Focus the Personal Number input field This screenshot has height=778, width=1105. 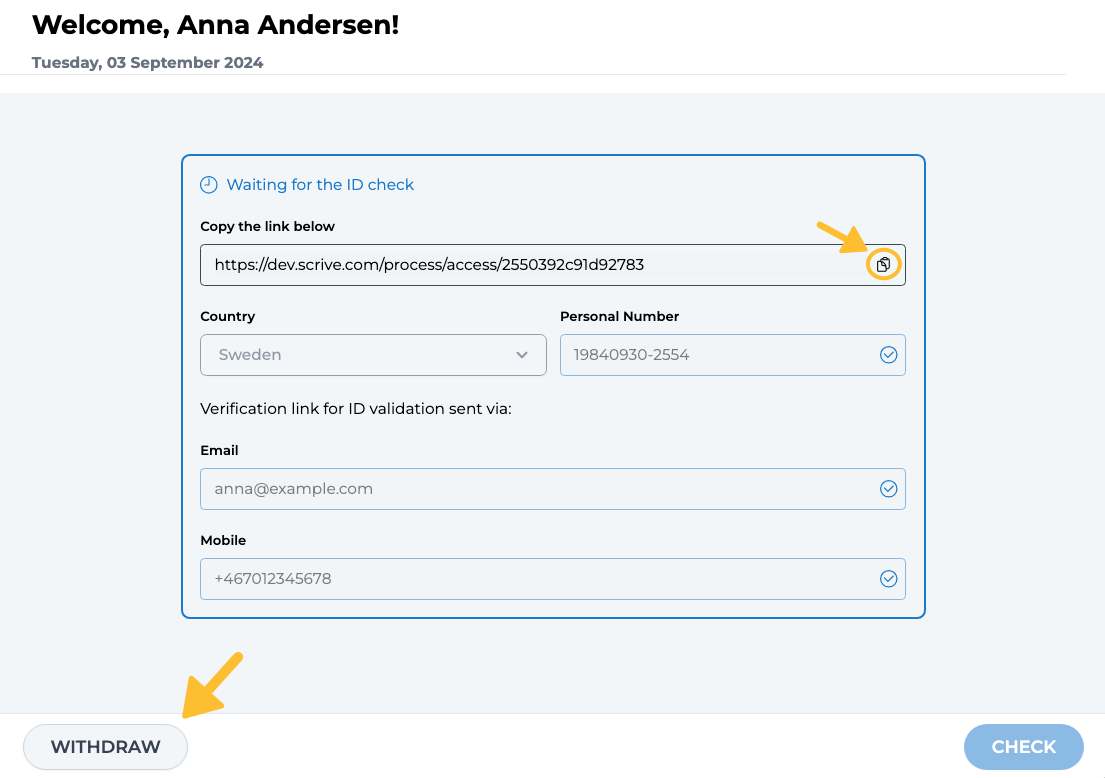(715, 355)
